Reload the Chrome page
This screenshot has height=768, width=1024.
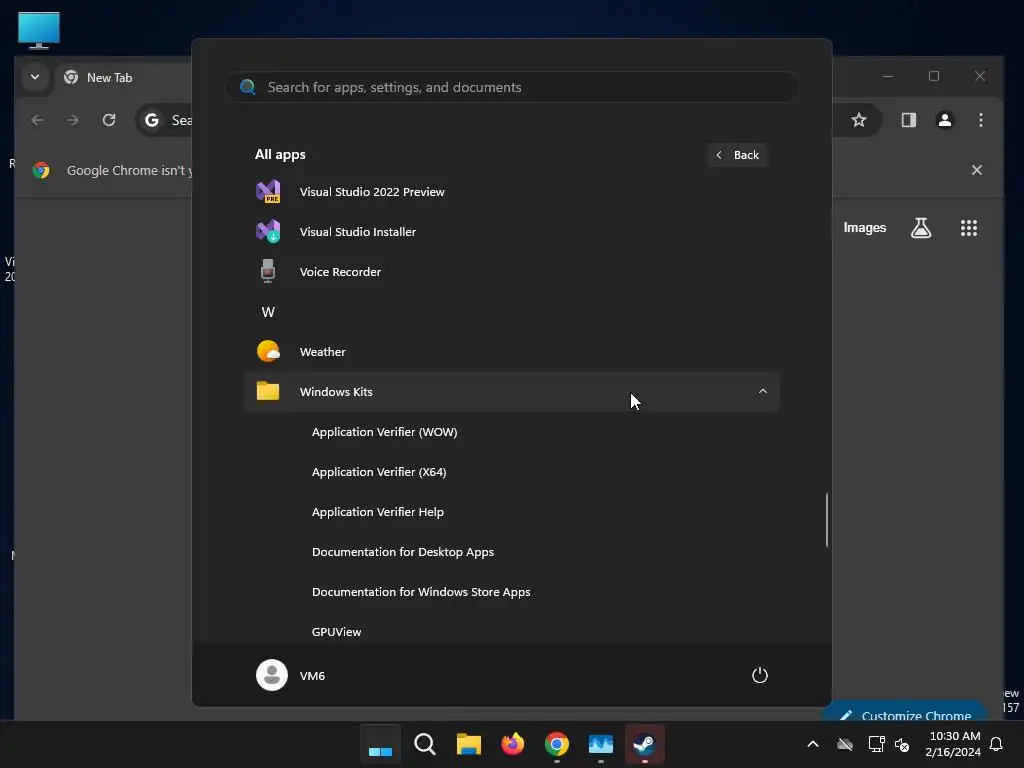[109, 120]
